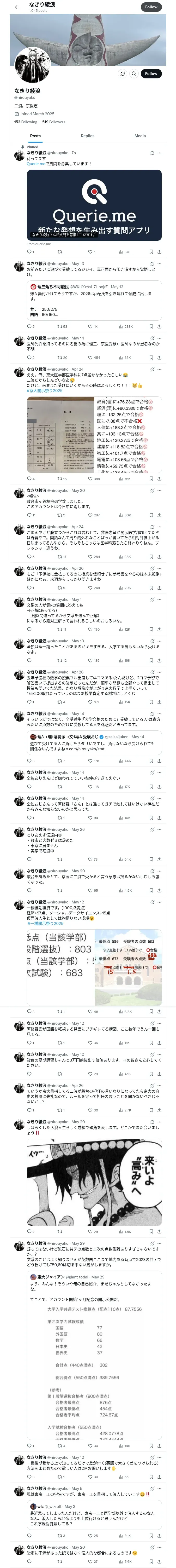Switch to the Replies tab
This screenshot has height=1568, width=176.
tap(87, 136)
